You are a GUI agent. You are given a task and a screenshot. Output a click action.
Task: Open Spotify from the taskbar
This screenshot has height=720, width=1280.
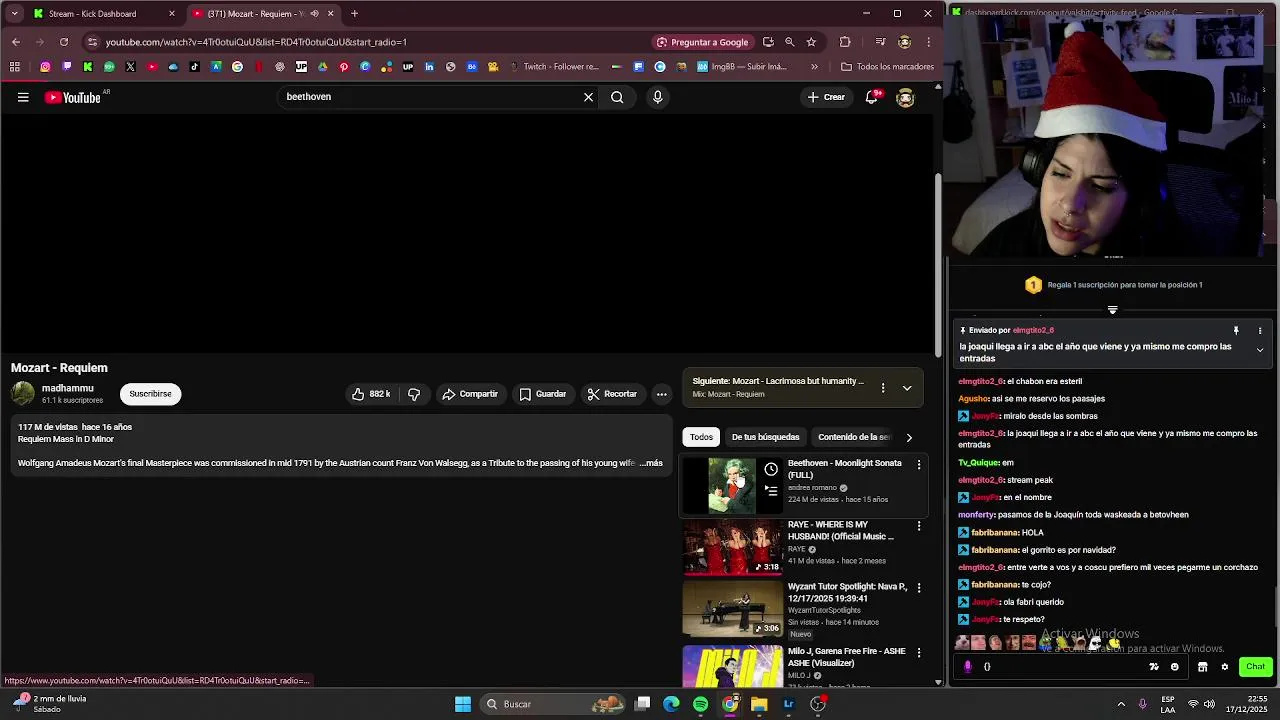(x=701, y=704)
